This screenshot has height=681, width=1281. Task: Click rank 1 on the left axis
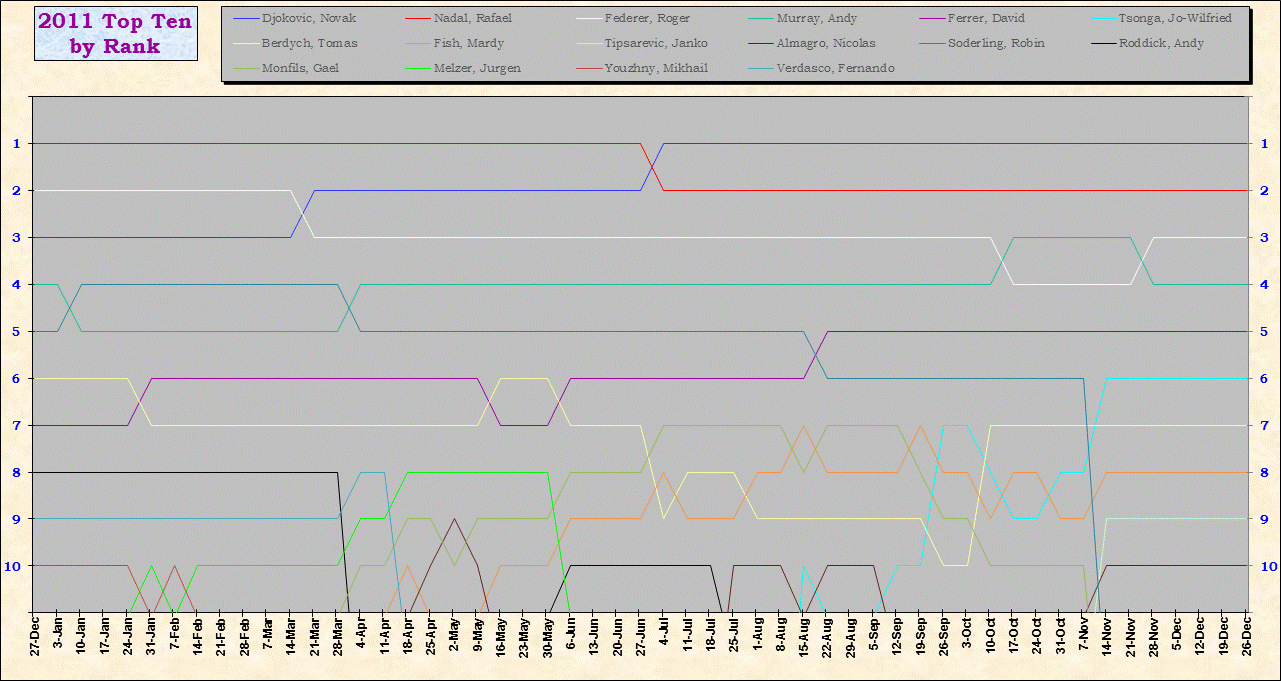(x=16, y=143)
